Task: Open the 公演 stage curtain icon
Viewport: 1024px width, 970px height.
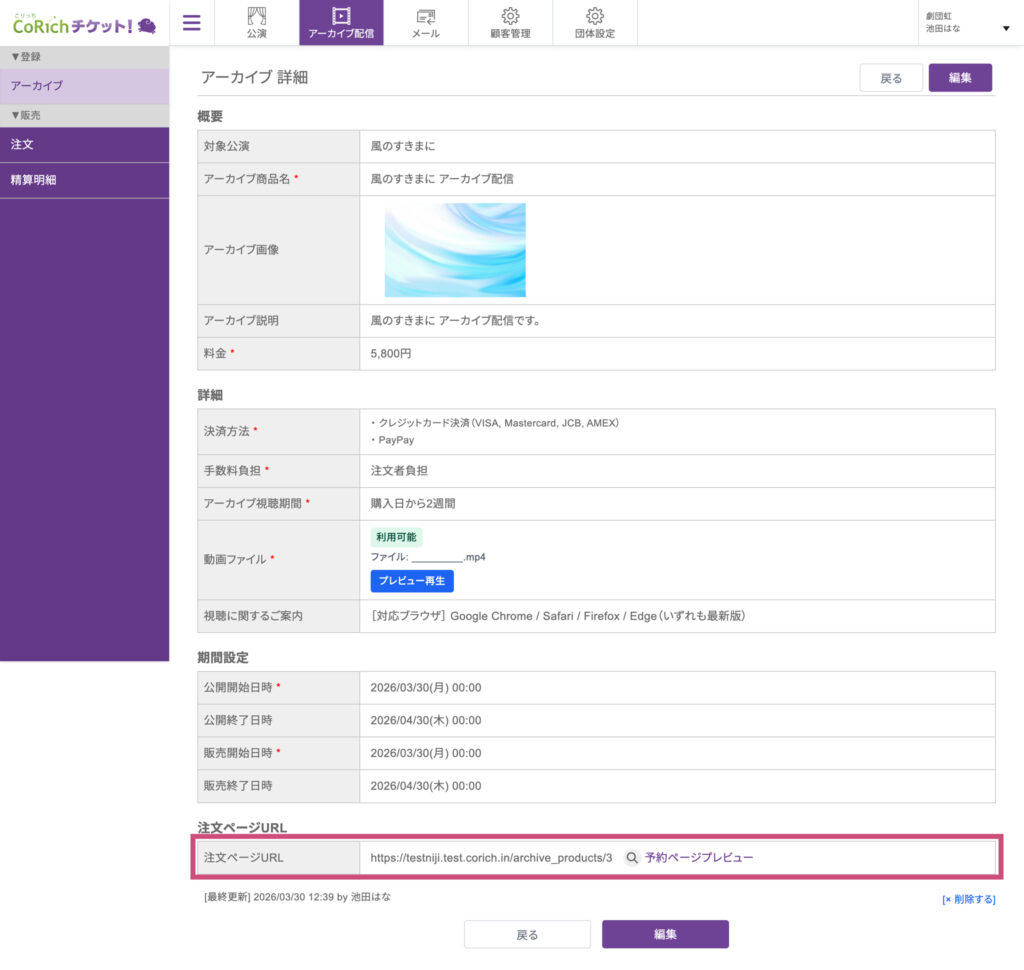Action: (257, 16)
